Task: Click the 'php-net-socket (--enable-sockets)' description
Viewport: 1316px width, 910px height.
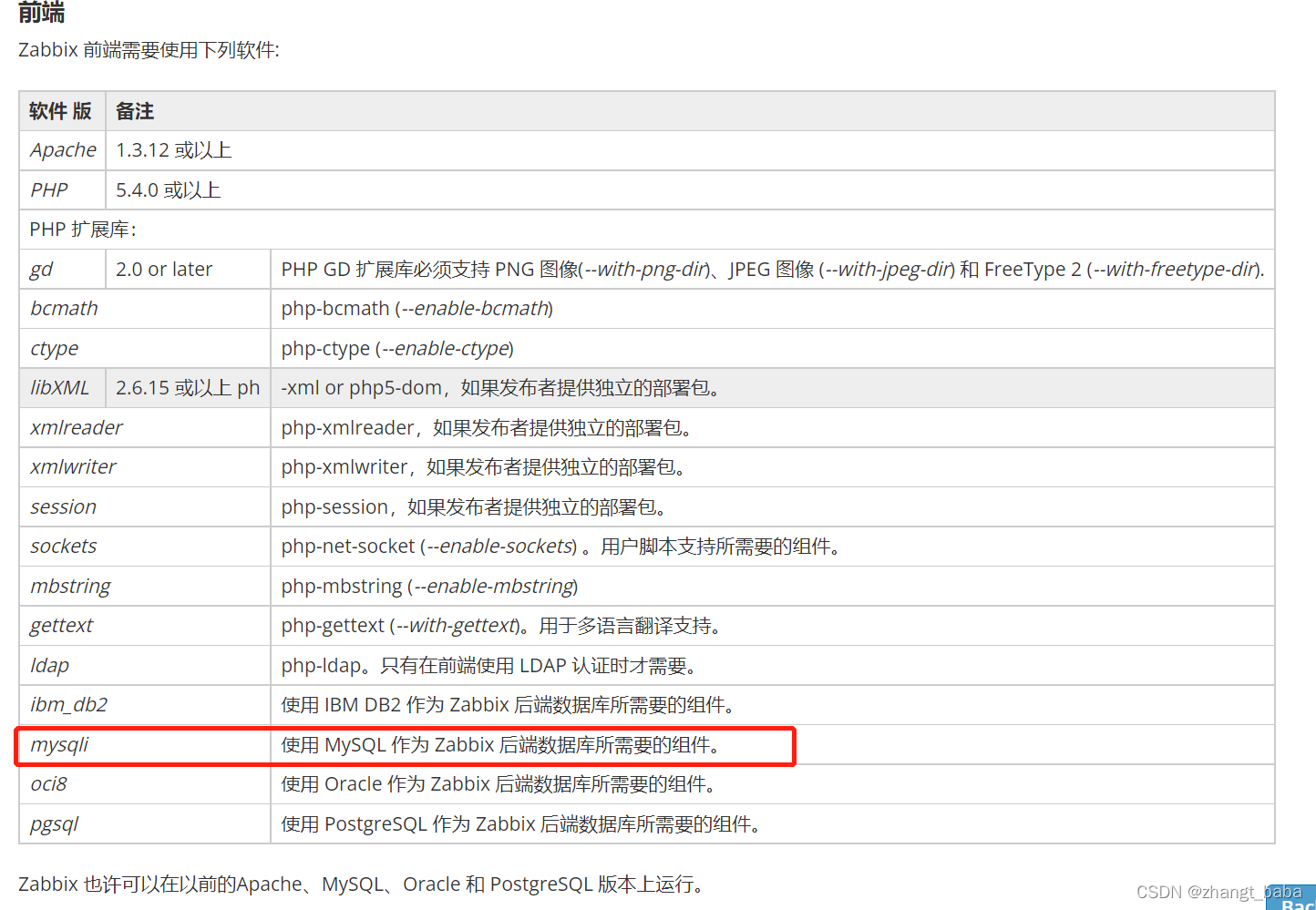Action: (772, 547)
